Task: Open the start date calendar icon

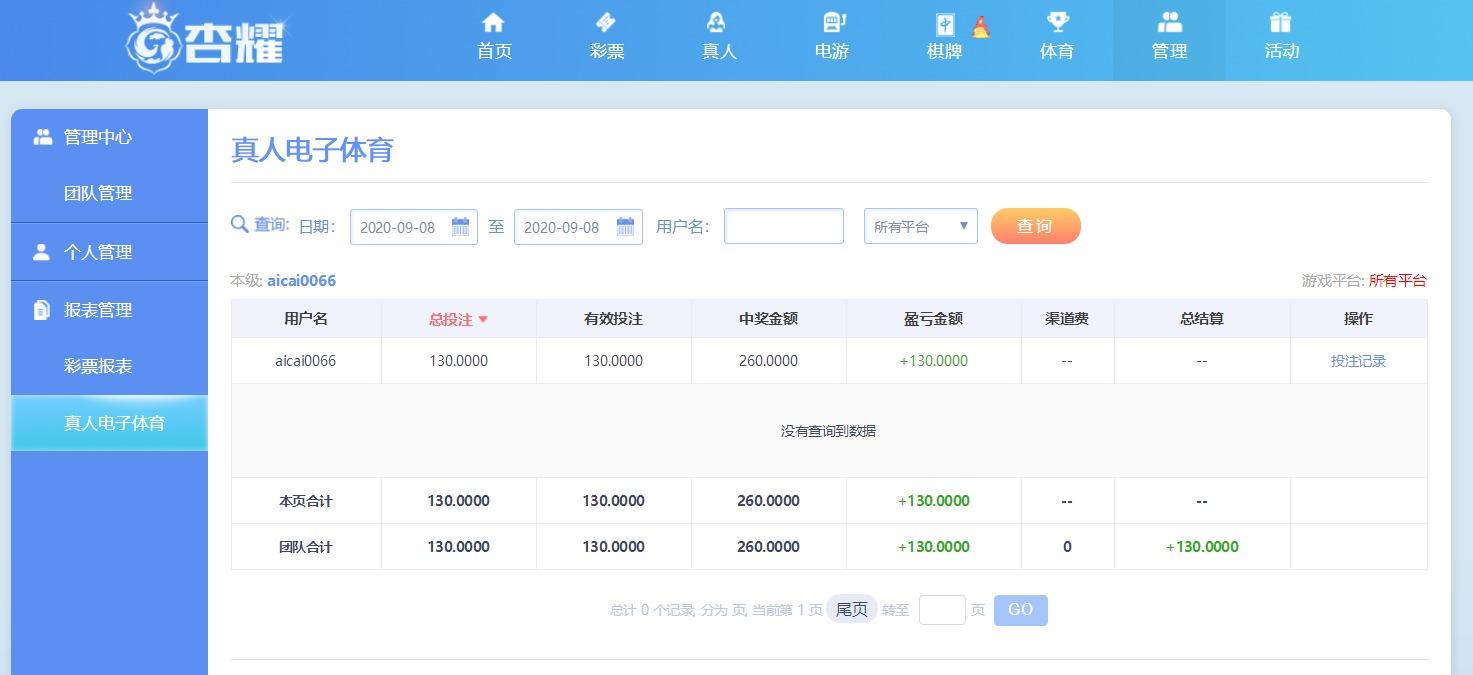Action: [x=461, y=226]
